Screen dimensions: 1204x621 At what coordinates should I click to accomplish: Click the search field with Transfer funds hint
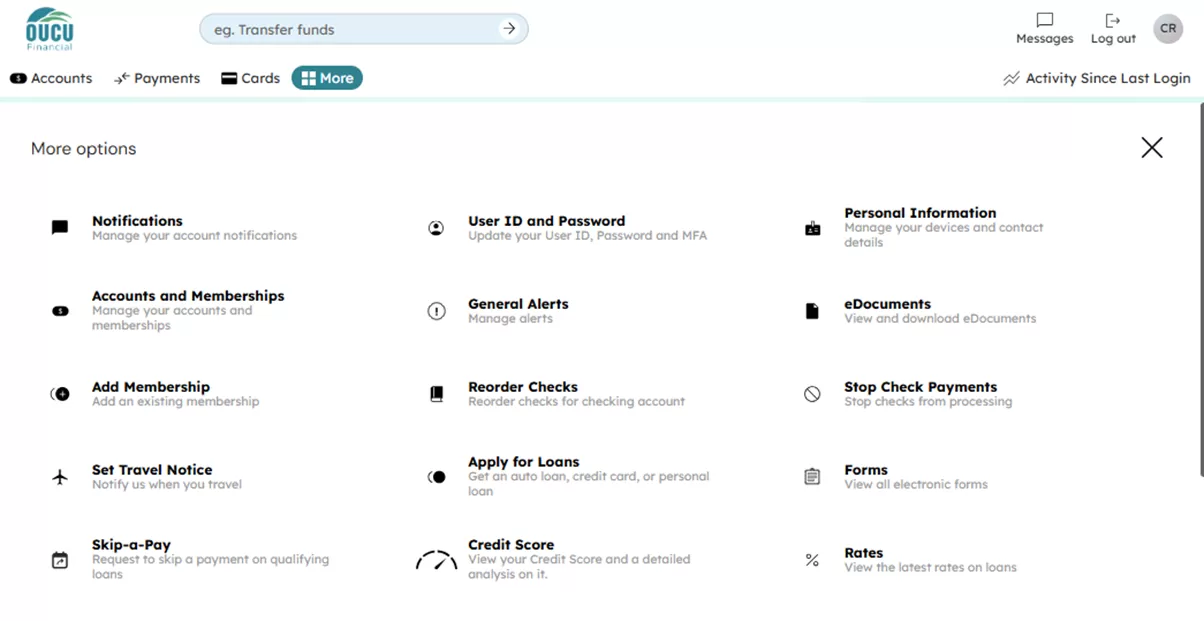350,29
